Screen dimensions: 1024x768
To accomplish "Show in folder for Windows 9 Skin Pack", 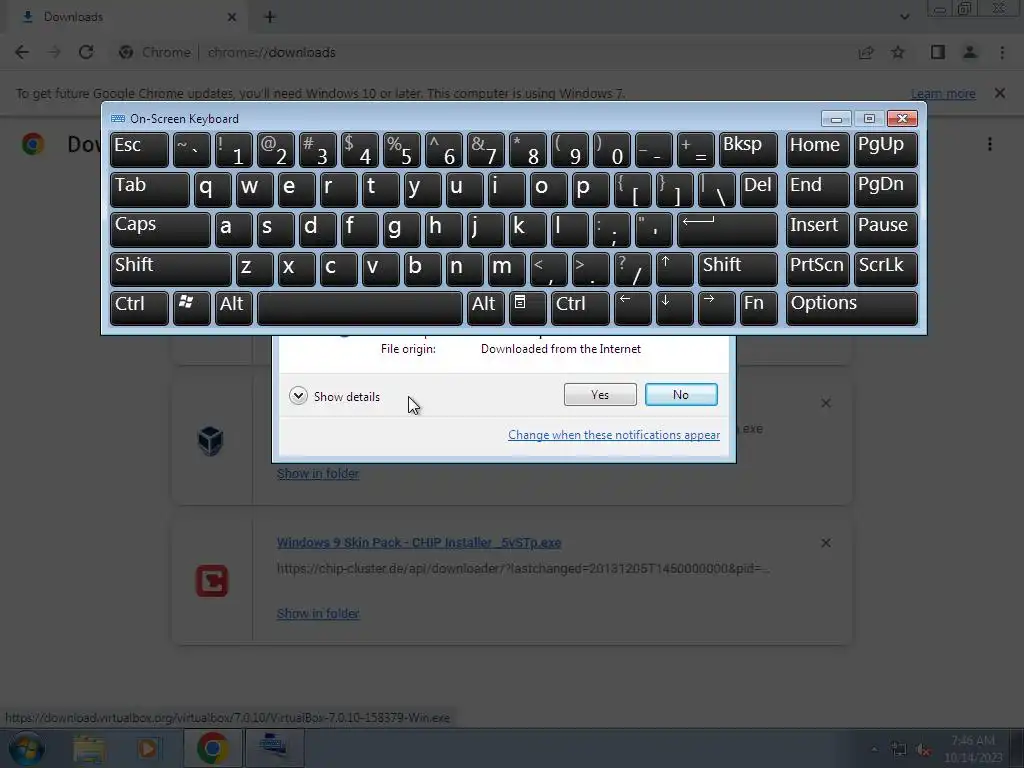I will 318,613.
